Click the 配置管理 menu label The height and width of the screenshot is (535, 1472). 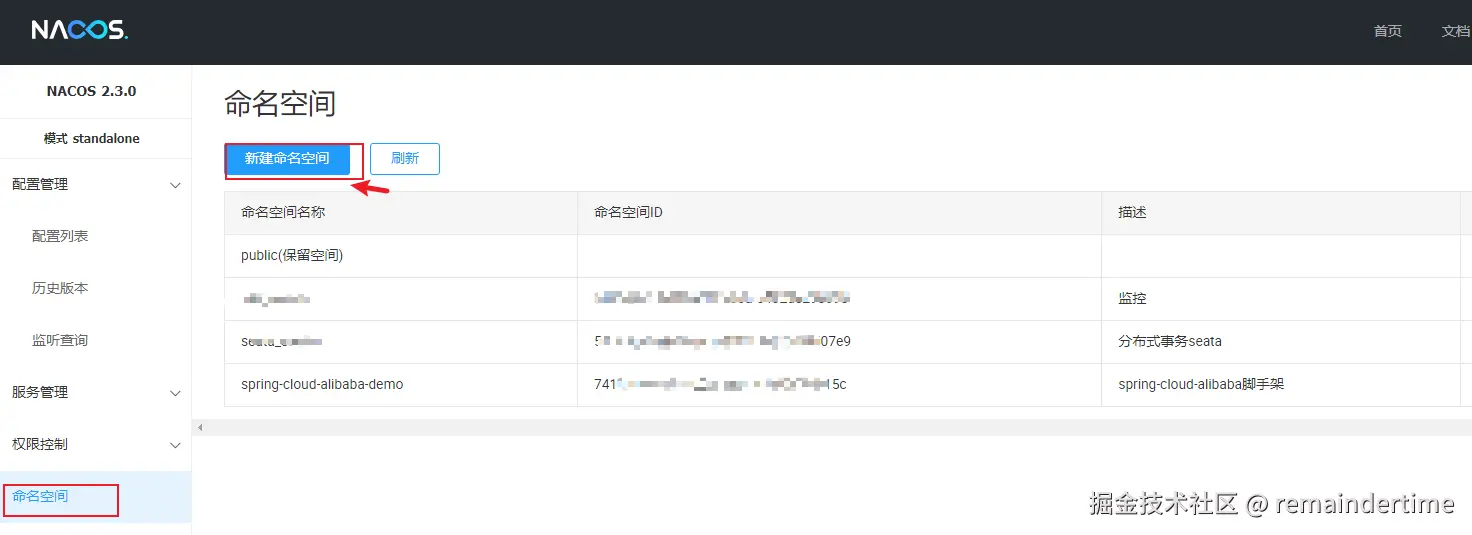pos(40,184)
